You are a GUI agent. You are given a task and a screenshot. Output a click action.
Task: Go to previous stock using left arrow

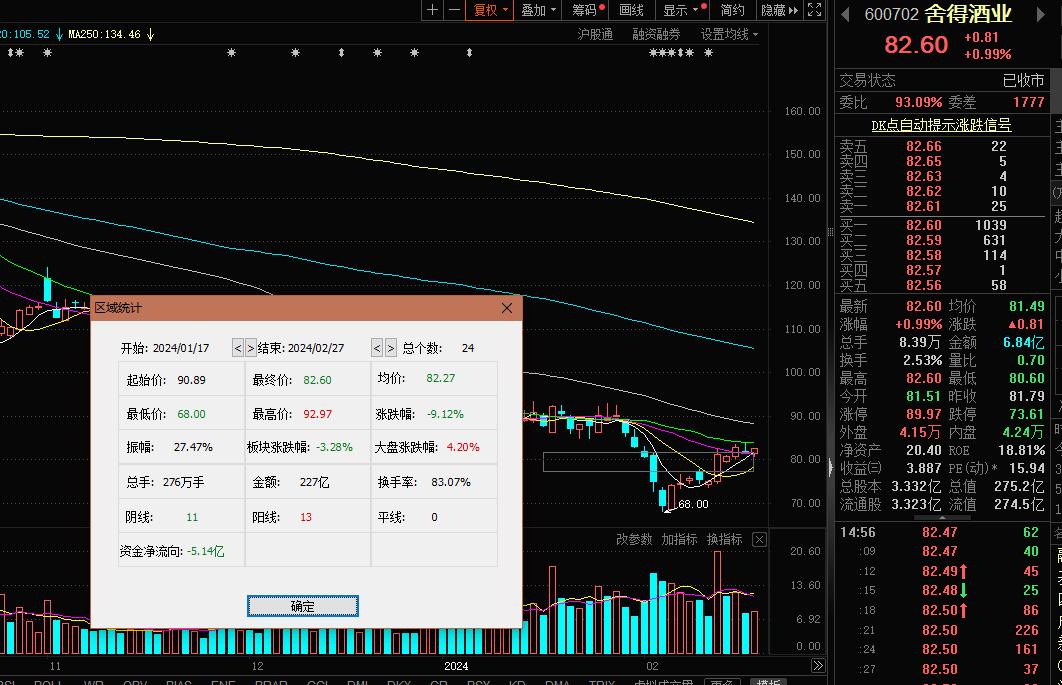click(845, 14)
